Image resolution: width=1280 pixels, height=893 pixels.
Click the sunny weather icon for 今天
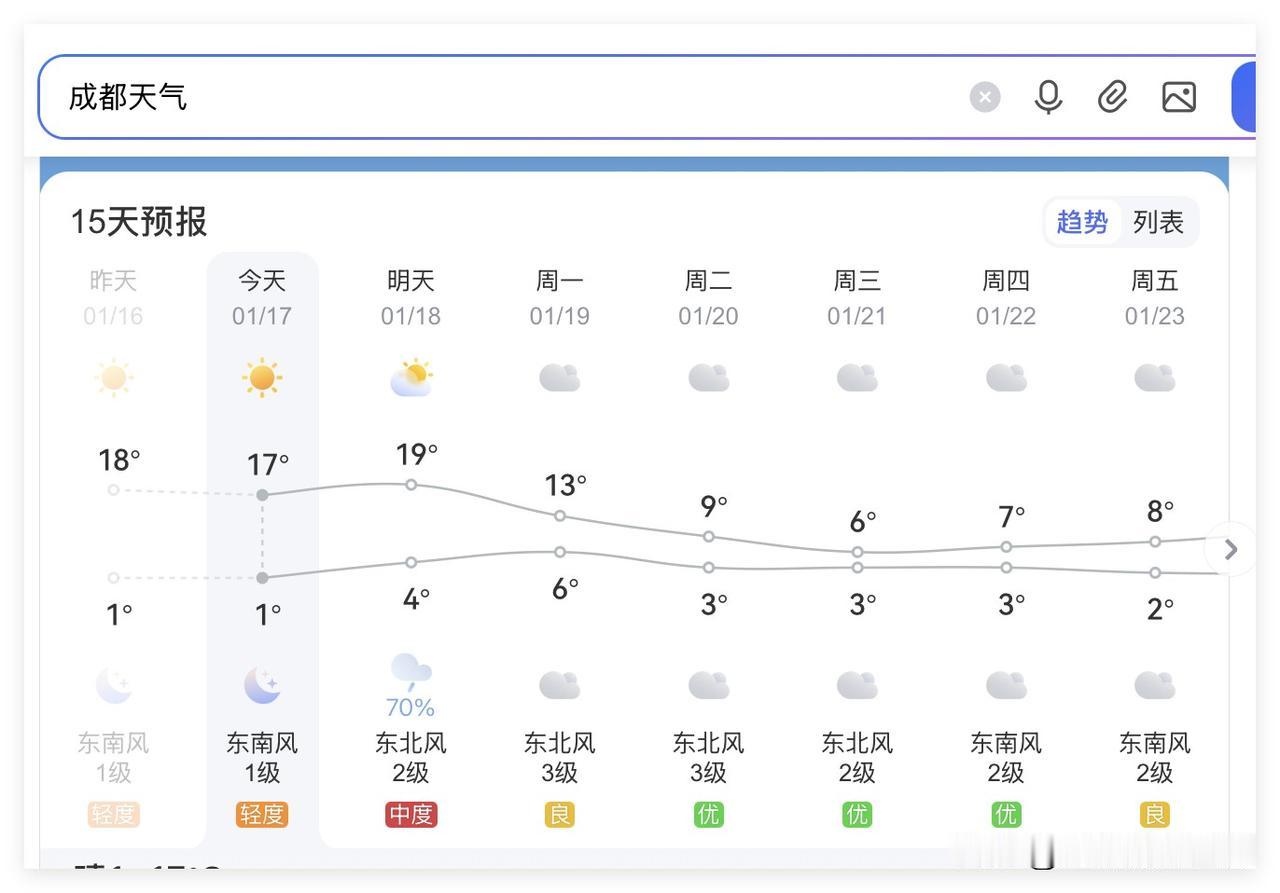point(261,377)
